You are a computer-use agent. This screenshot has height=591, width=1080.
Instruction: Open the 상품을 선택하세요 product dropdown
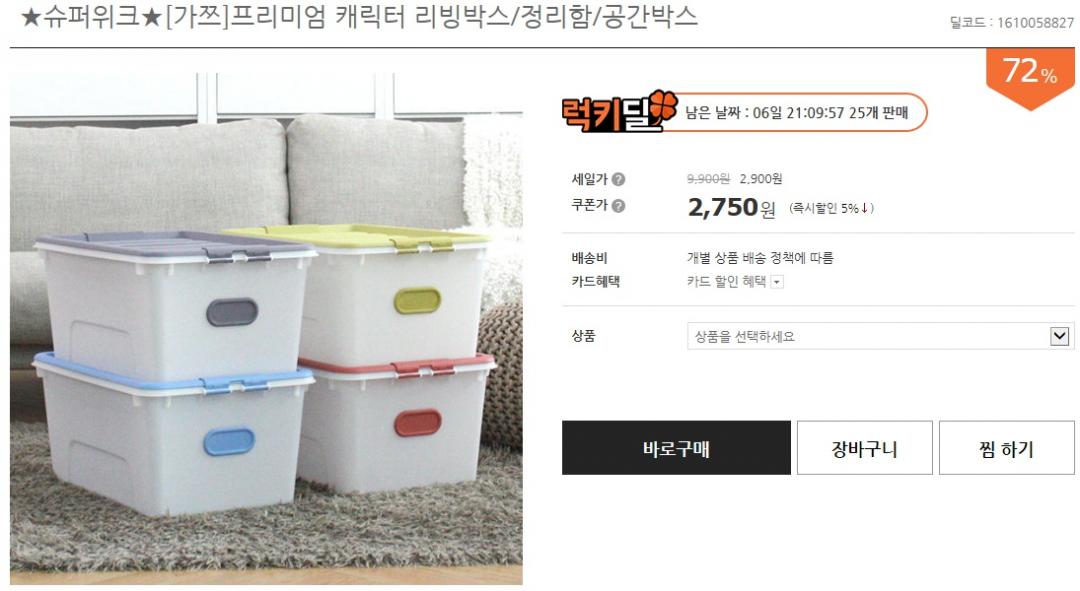point(880,336)
